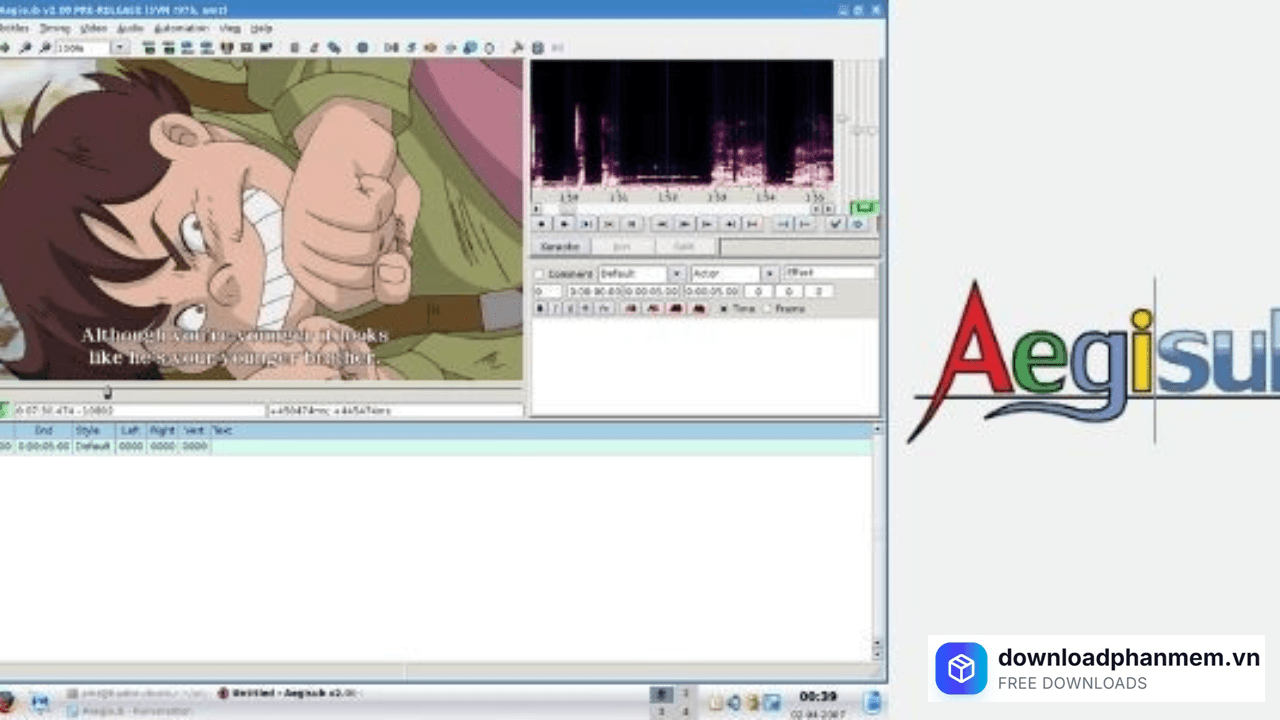Open the Video menu

[x=93, y=29]
